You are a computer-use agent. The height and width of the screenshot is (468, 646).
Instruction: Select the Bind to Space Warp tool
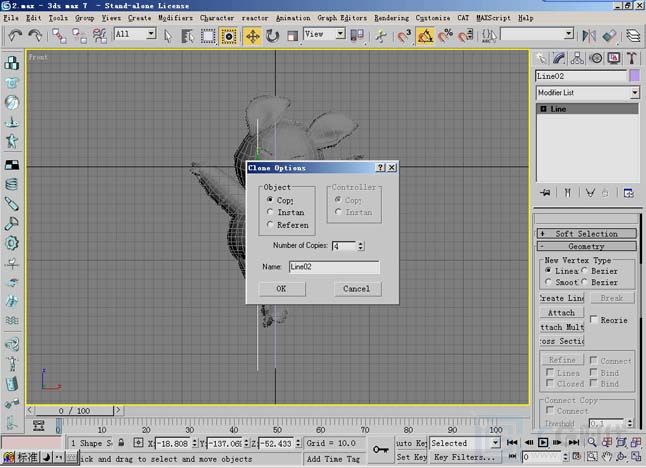coord(99,36)
